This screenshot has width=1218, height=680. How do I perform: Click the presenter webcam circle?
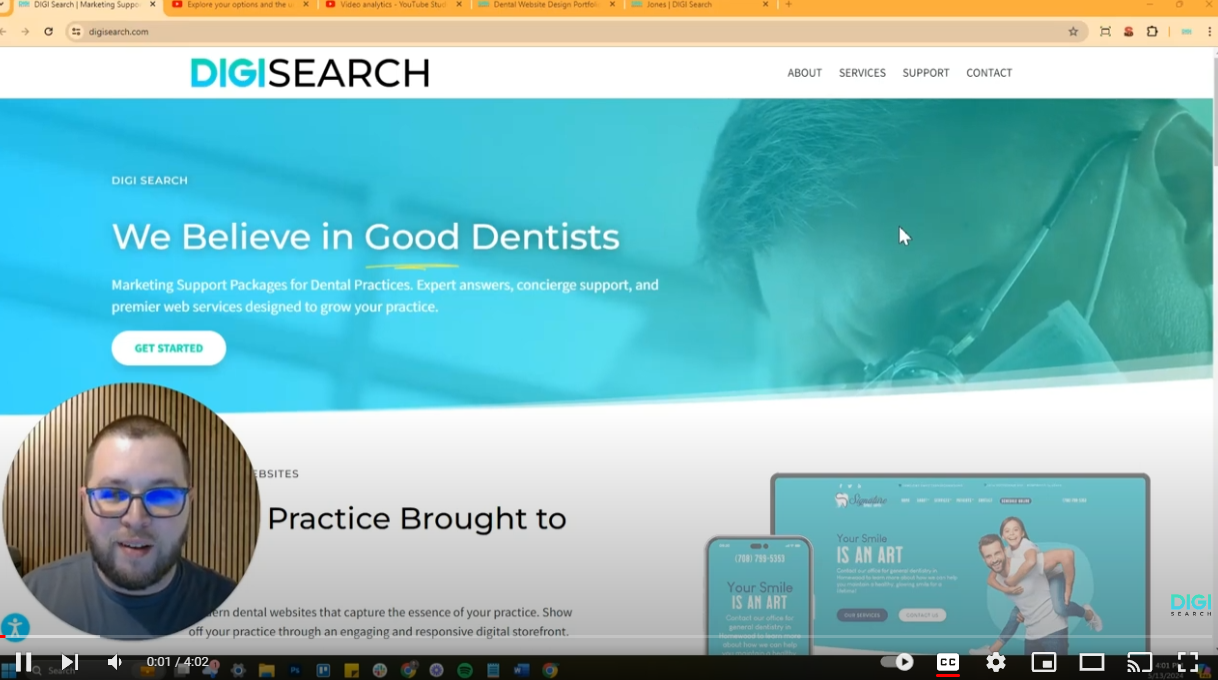click(x=131, y=511)
